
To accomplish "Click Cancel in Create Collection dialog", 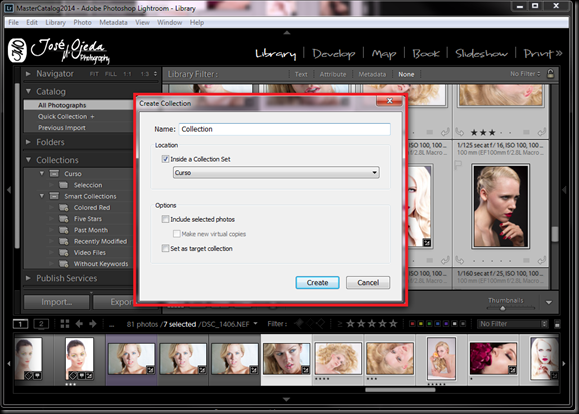I will [368, 283].
